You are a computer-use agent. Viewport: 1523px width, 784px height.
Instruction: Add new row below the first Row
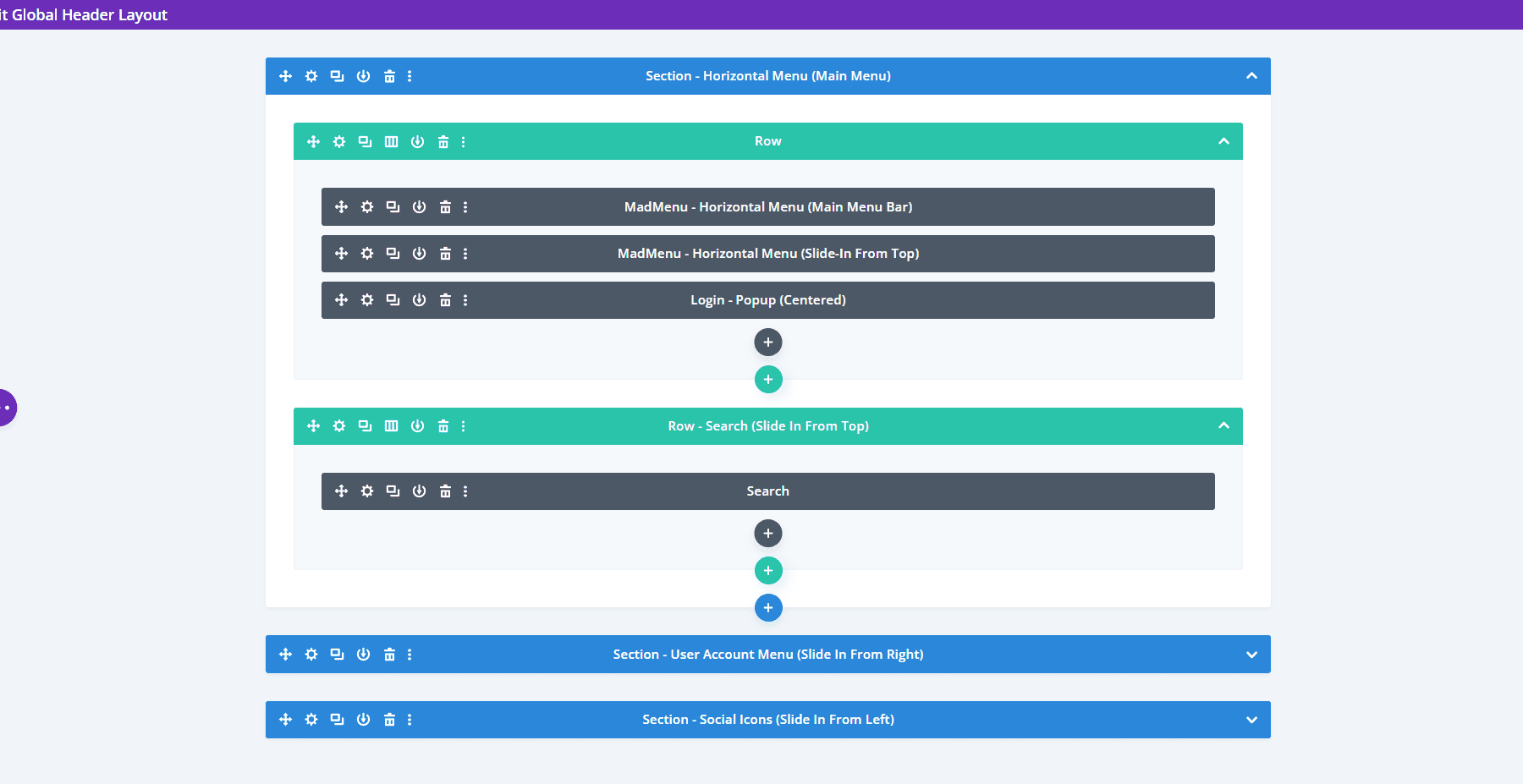tap(768, 380)
